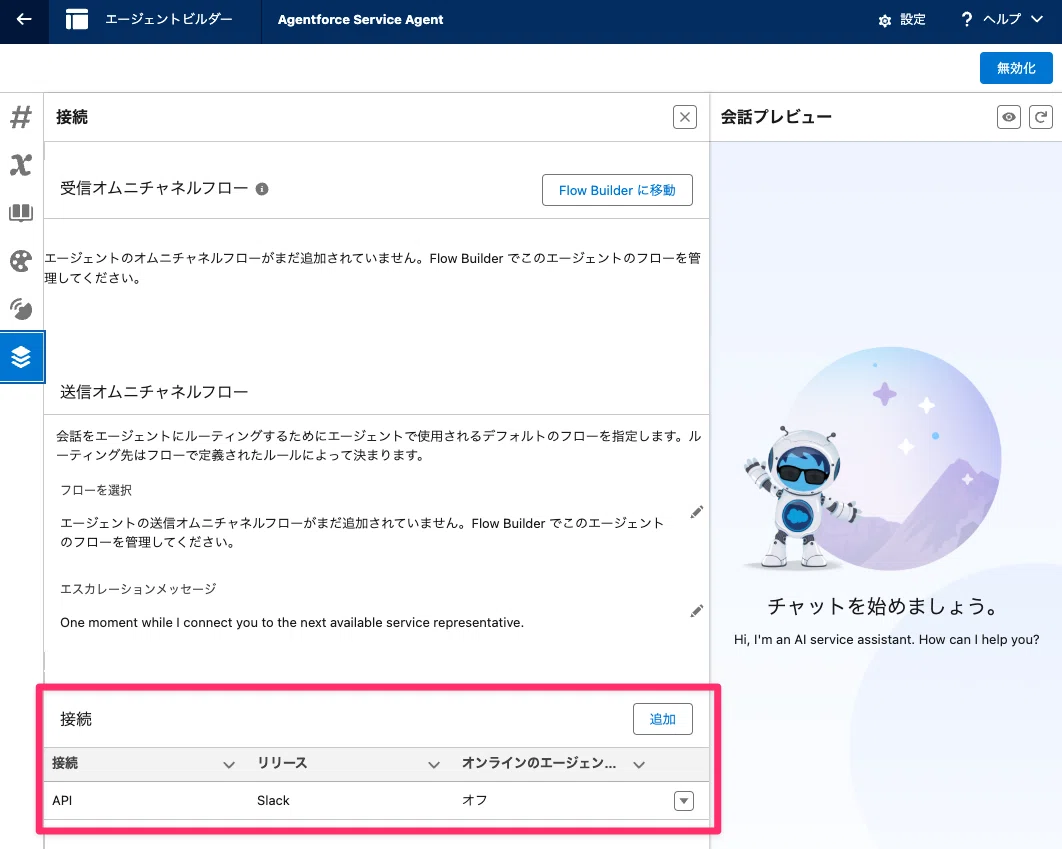
Task: Select the Connections layers icon in sidebar
Action: [x=22, y=357]
